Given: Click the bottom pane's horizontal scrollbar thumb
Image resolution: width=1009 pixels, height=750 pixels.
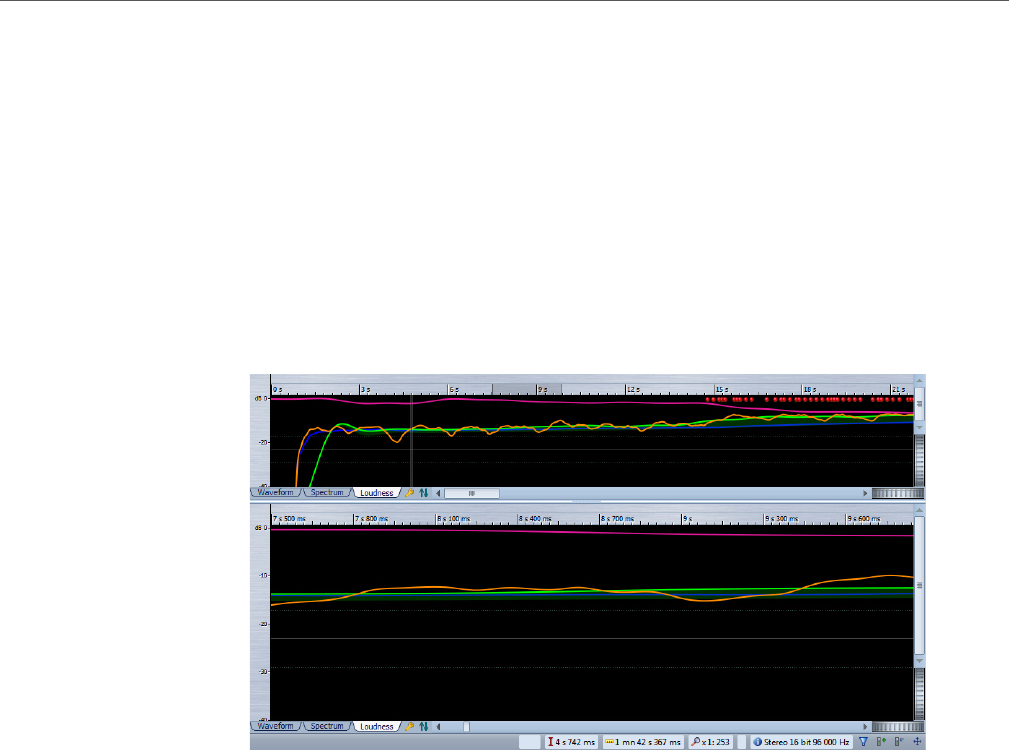Looking at the screenshot, I should [467, 727].
